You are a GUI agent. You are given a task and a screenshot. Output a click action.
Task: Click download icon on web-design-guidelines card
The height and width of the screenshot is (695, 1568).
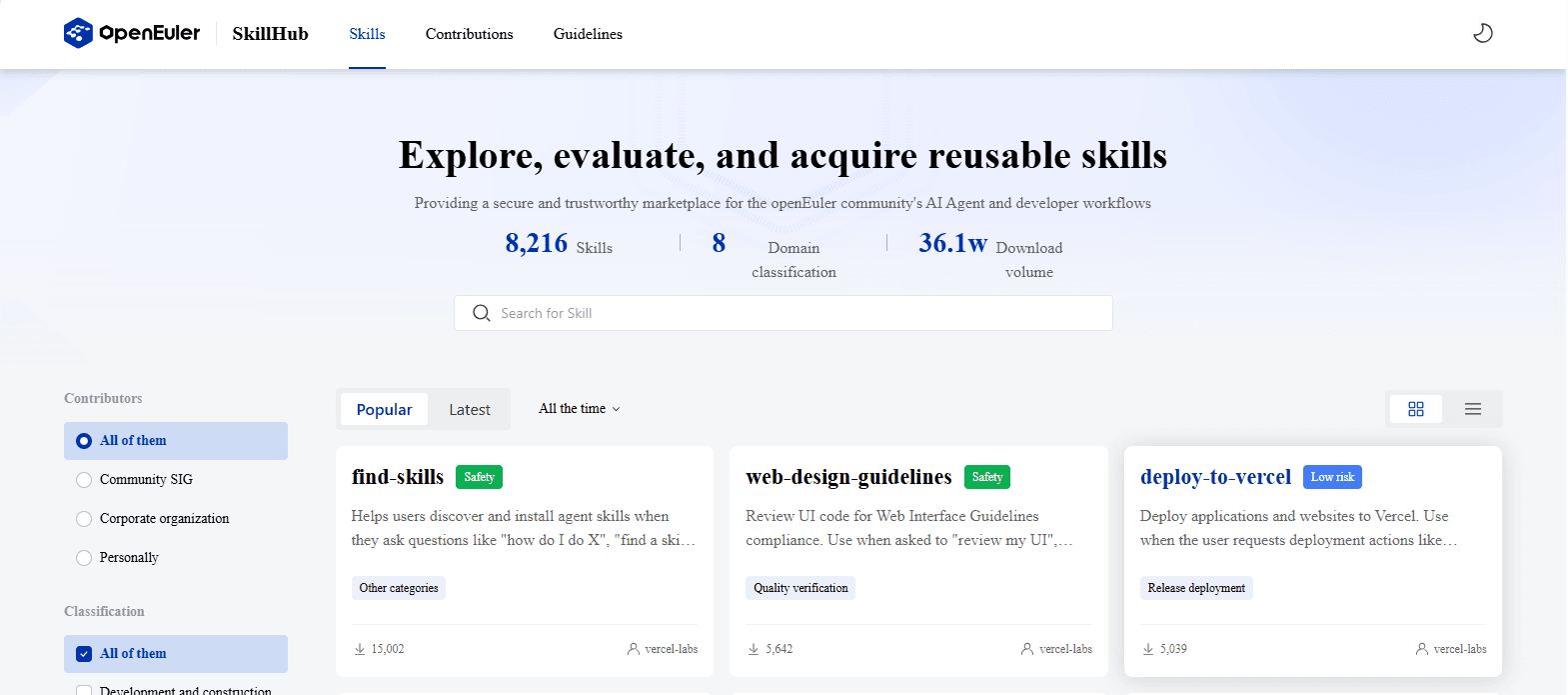tap(754, 649)
